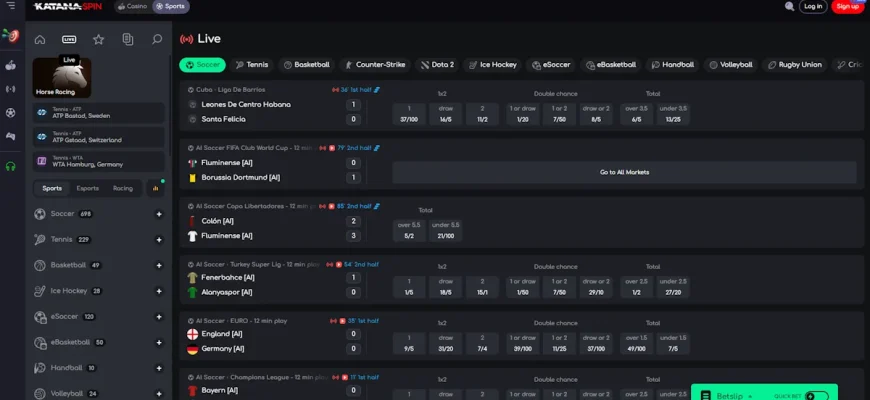Select the Rugby Union filter tab
This screenshot has height=400, width=870.
(795, 65)
